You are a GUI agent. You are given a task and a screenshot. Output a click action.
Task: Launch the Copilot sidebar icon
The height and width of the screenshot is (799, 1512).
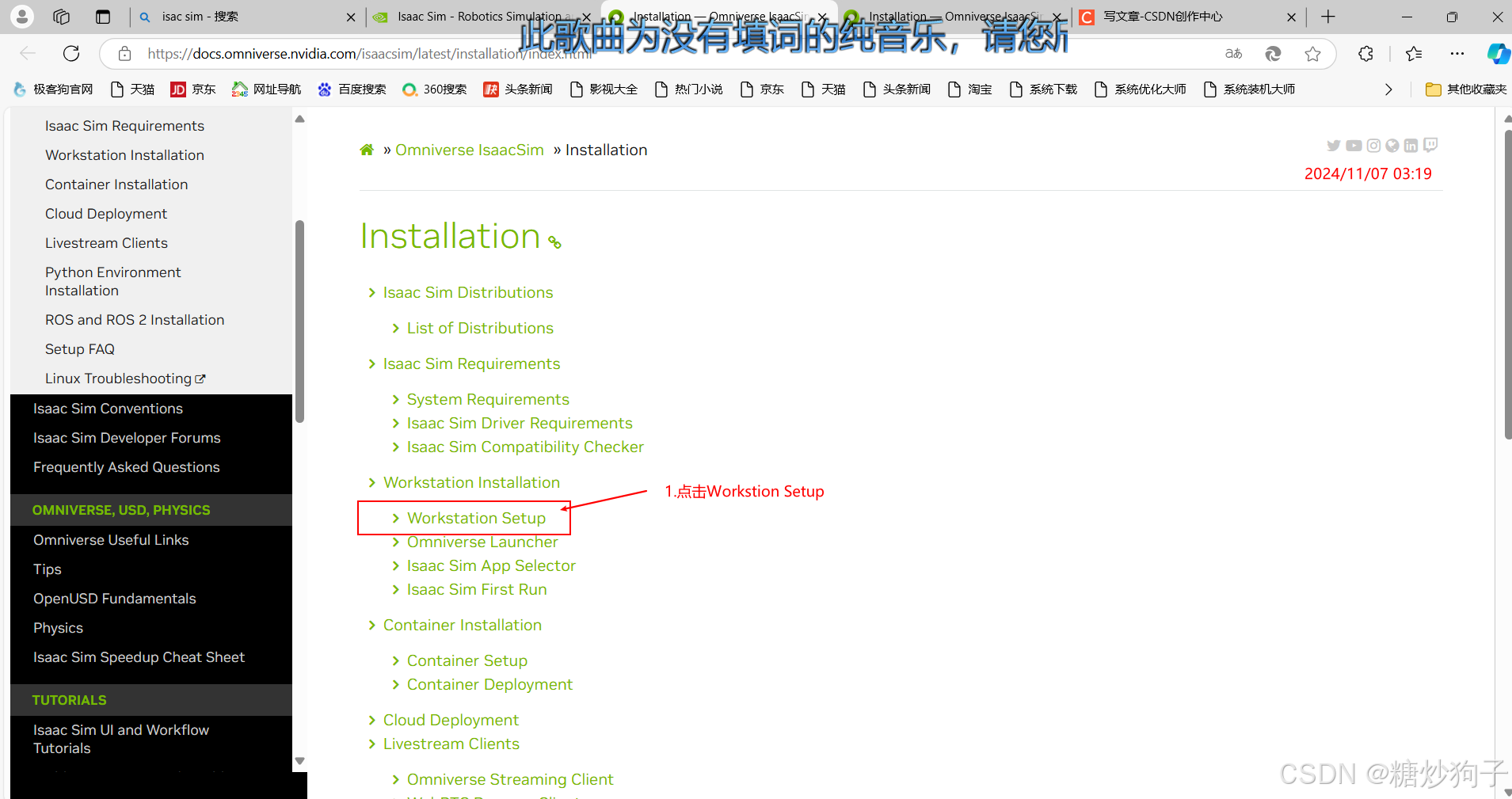tap(1498, 54)
